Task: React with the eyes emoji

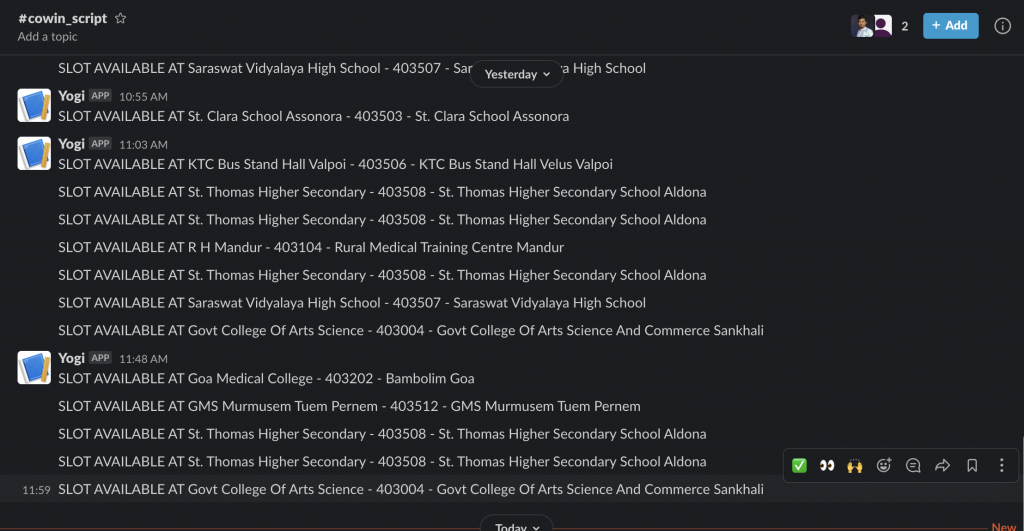Action: click(827, 466)
